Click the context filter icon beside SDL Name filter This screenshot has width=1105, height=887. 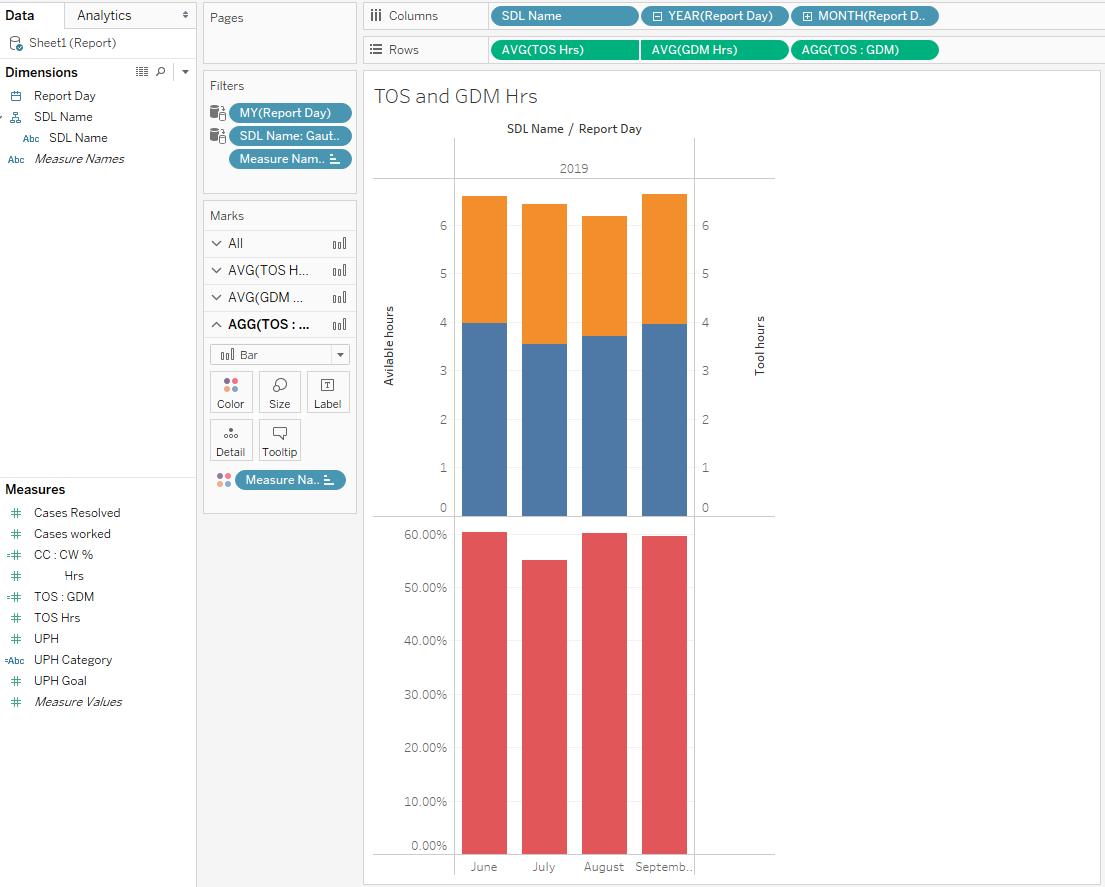[x=217, y=136]
